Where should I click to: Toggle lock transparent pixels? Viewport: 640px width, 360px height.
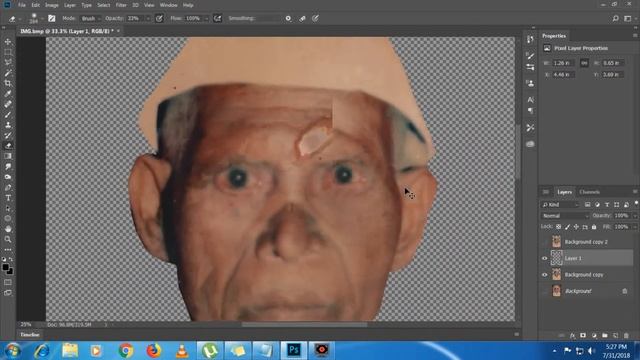coord(559,227)
